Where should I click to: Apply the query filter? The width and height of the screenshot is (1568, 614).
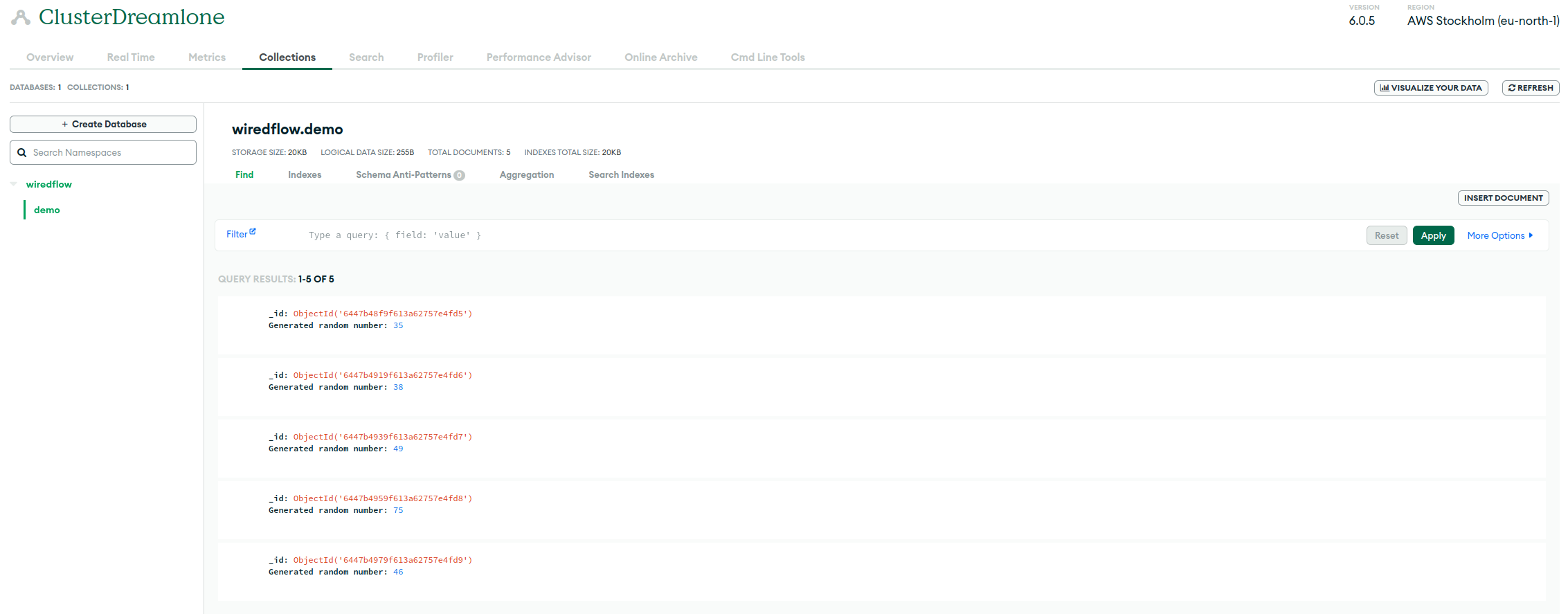(x=1433, y=235)
